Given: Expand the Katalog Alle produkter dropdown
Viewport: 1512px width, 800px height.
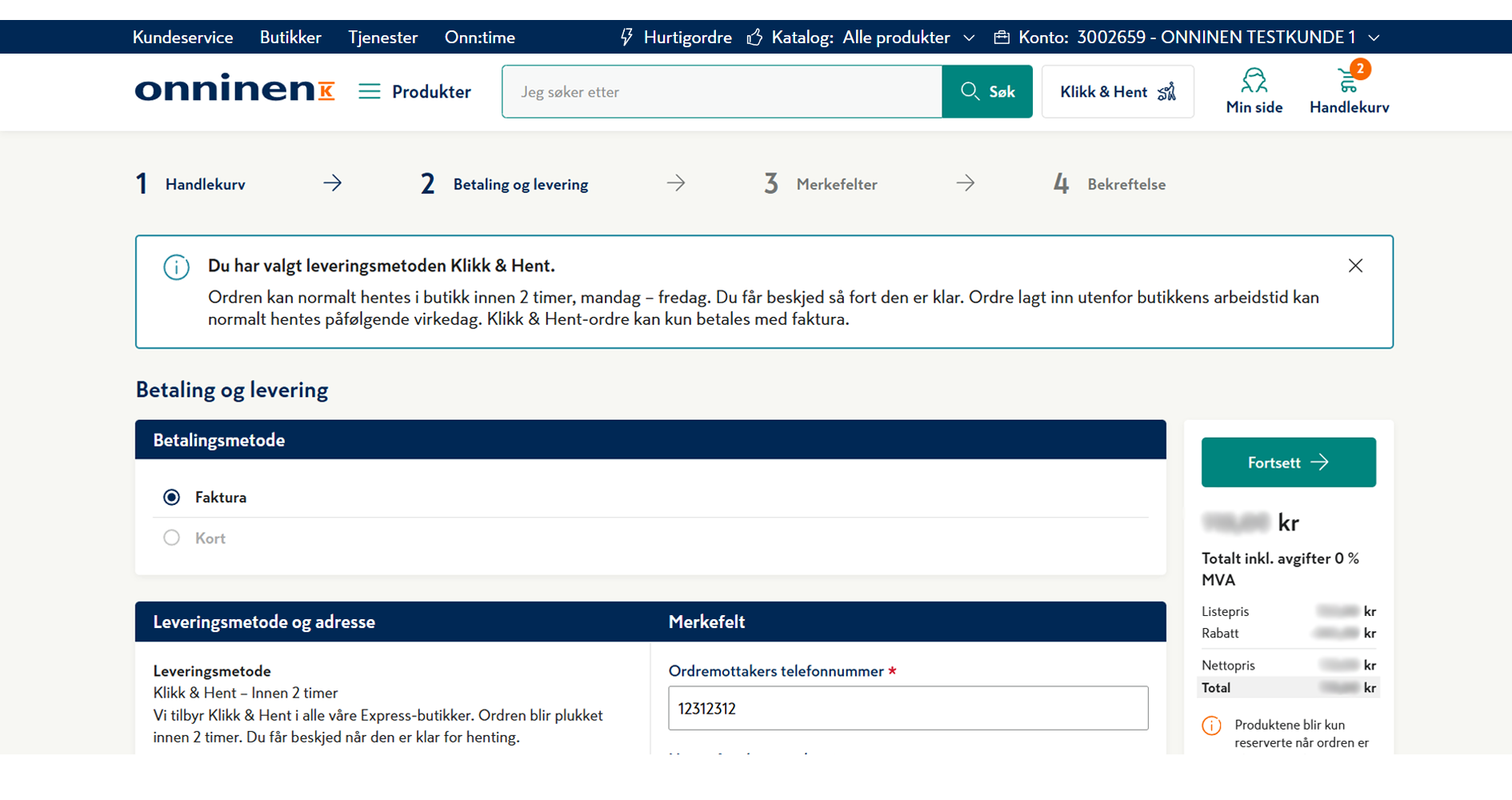Looking at the screenshot, I should [969, 38].
